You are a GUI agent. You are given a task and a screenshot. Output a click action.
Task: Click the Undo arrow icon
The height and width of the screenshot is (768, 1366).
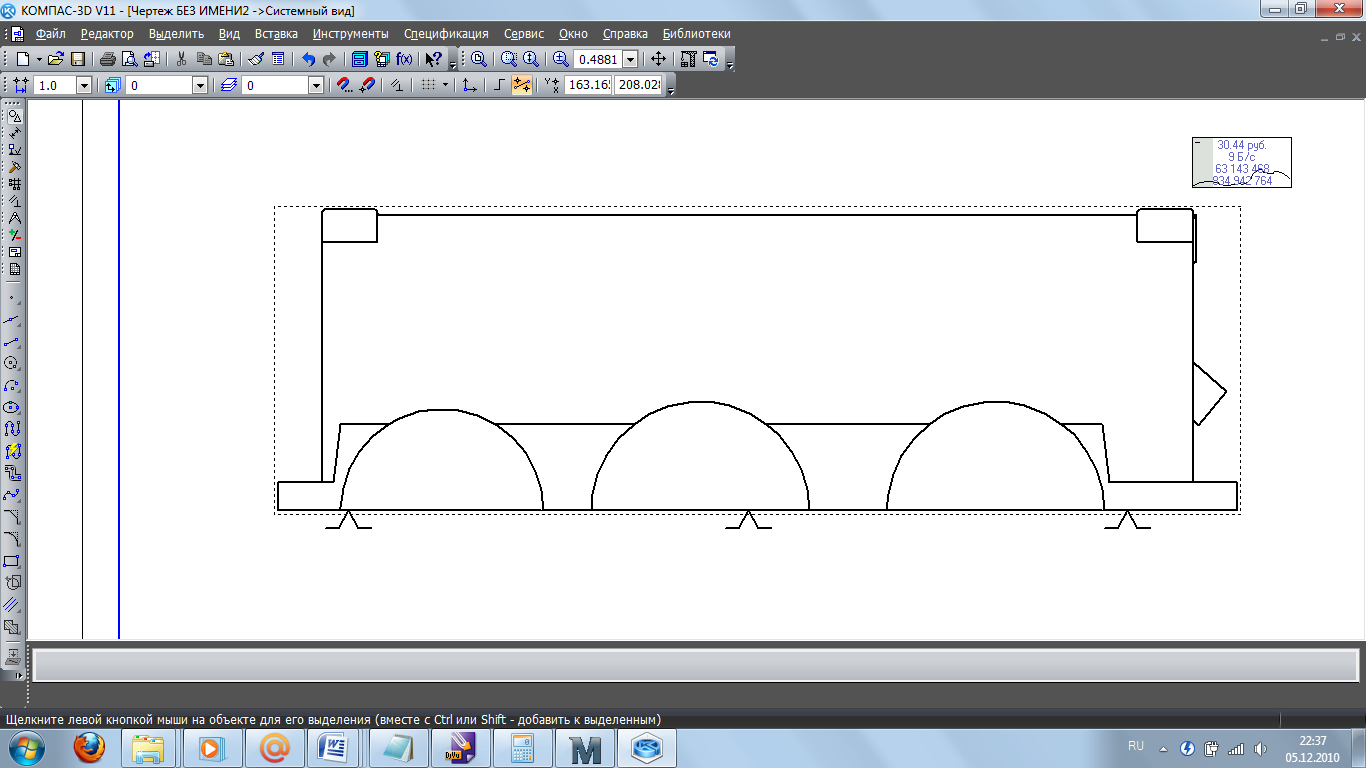[308, 59]
